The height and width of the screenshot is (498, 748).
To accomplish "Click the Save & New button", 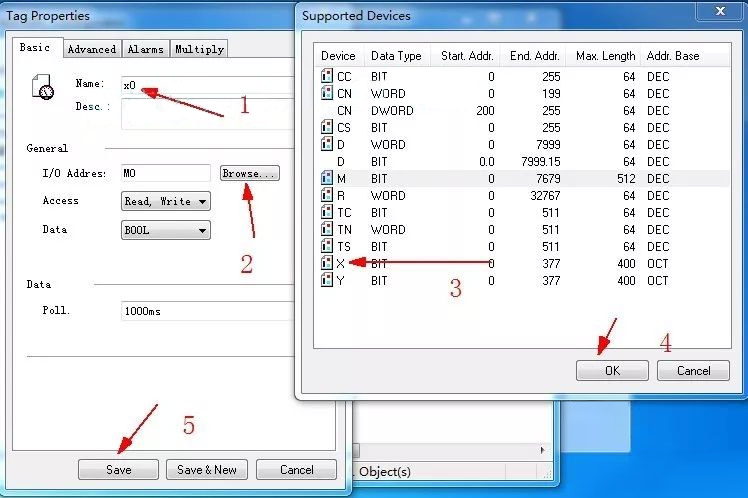I will coord(207,470).
